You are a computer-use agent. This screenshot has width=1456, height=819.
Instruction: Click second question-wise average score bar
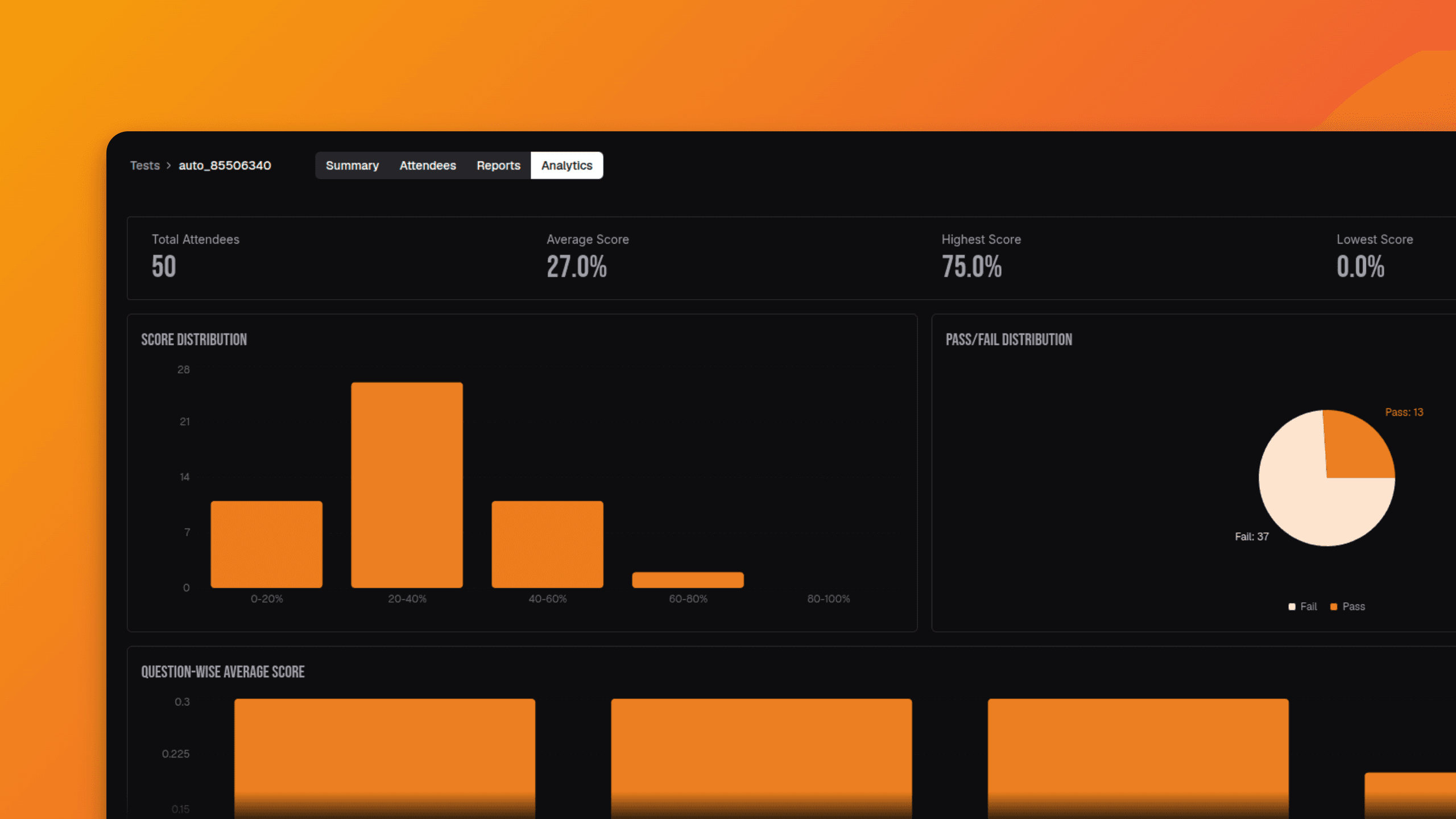[762, 759]
